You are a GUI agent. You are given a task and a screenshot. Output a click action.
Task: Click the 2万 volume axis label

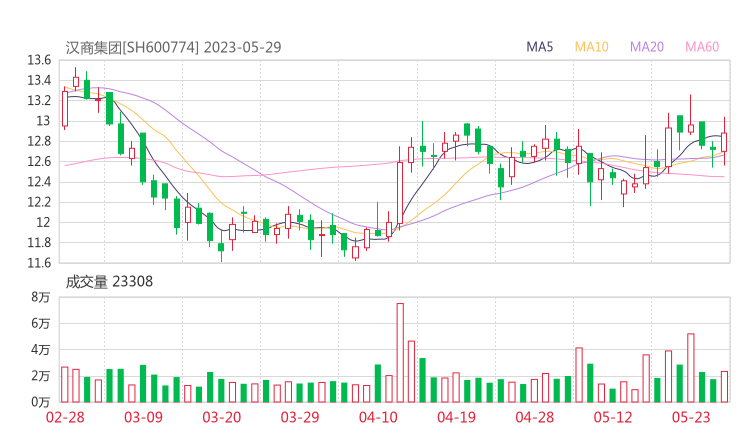click(41, 376)
